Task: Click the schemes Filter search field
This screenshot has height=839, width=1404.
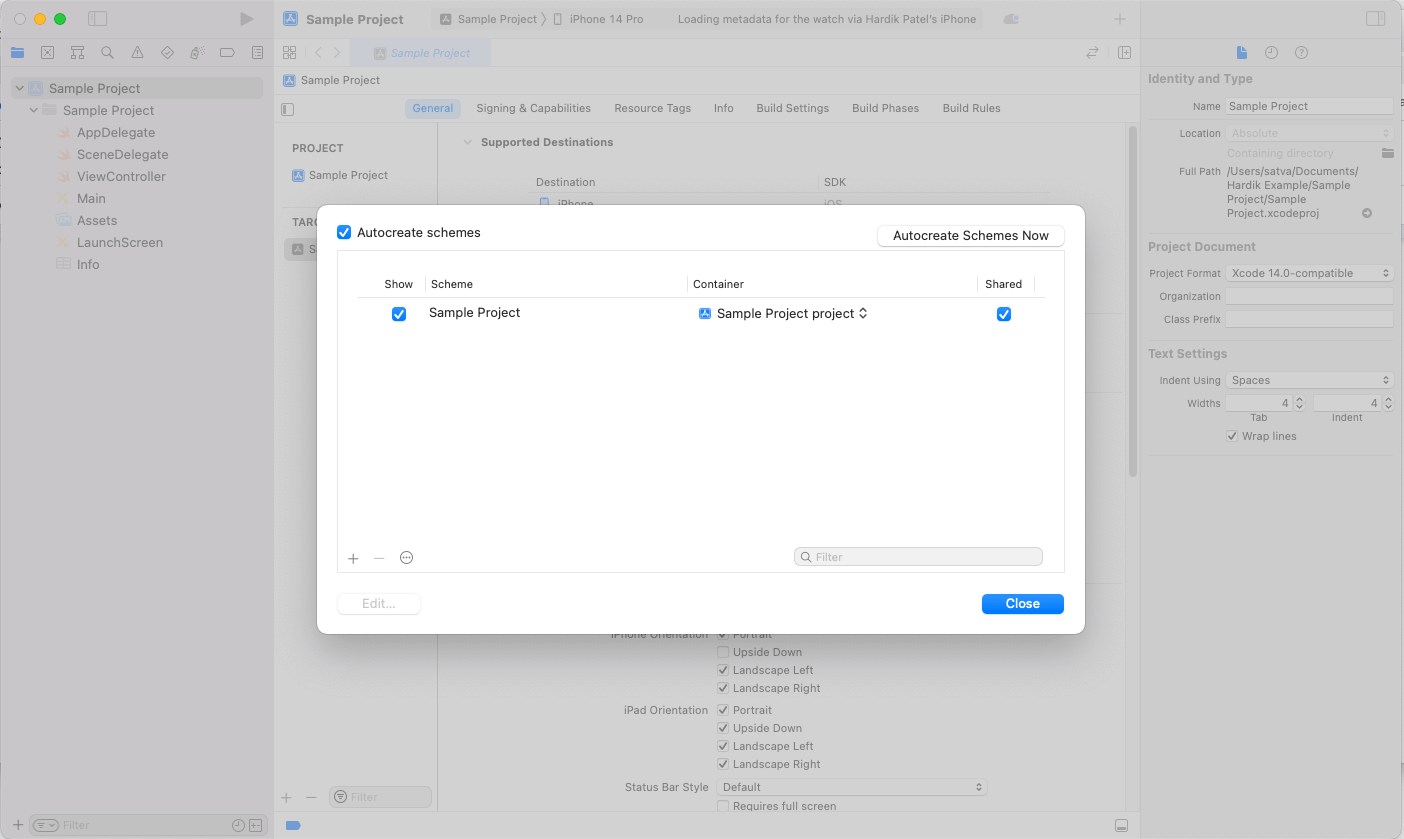Action: [x=918, y=557]
